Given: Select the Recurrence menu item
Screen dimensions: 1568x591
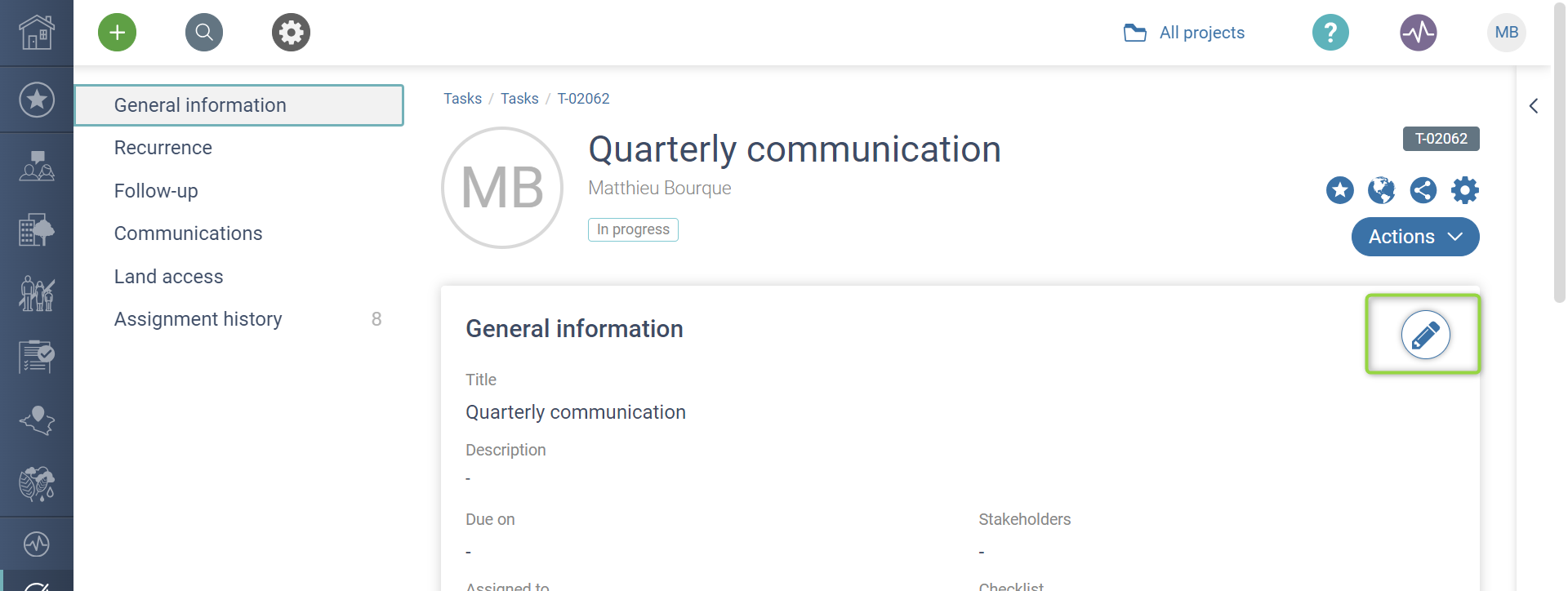Looking at the screenshot, I should click(163, 148).
